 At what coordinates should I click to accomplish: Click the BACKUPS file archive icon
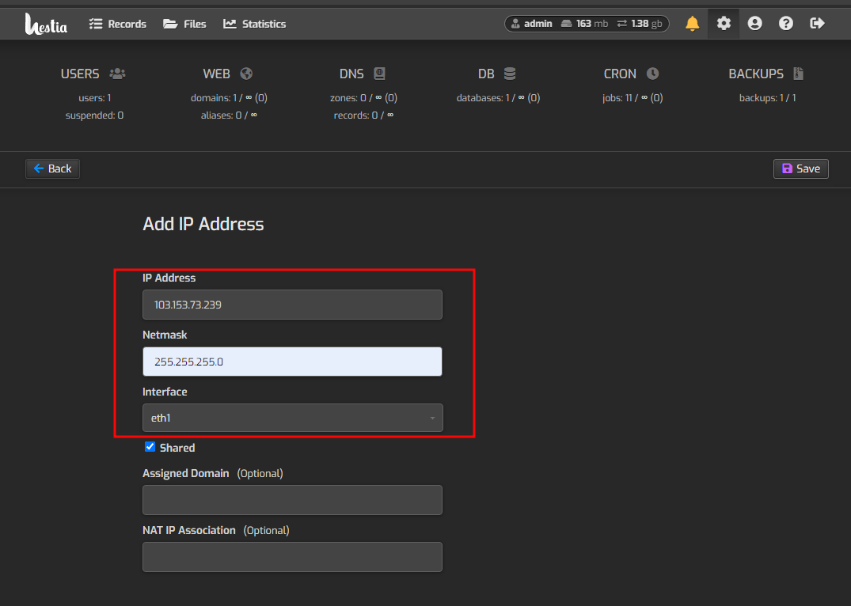click(798, 73)
